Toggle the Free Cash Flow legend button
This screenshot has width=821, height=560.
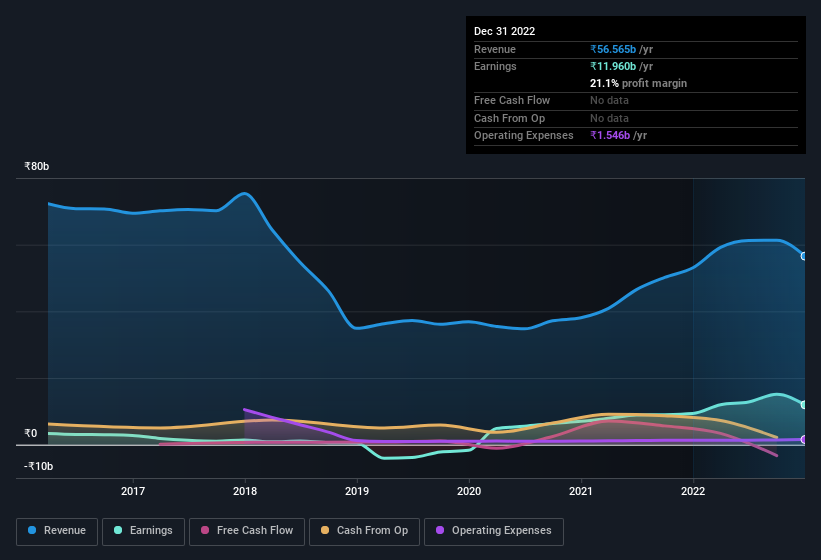tap(247, 531)
